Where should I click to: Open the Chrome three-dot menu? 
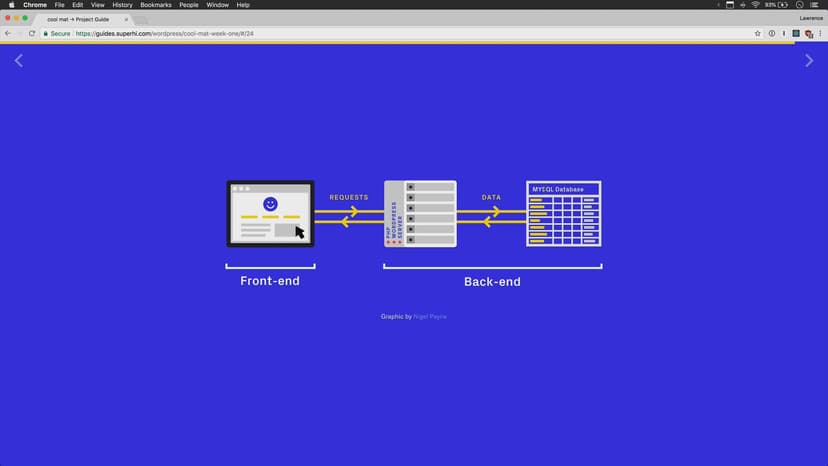pos(820,33)
